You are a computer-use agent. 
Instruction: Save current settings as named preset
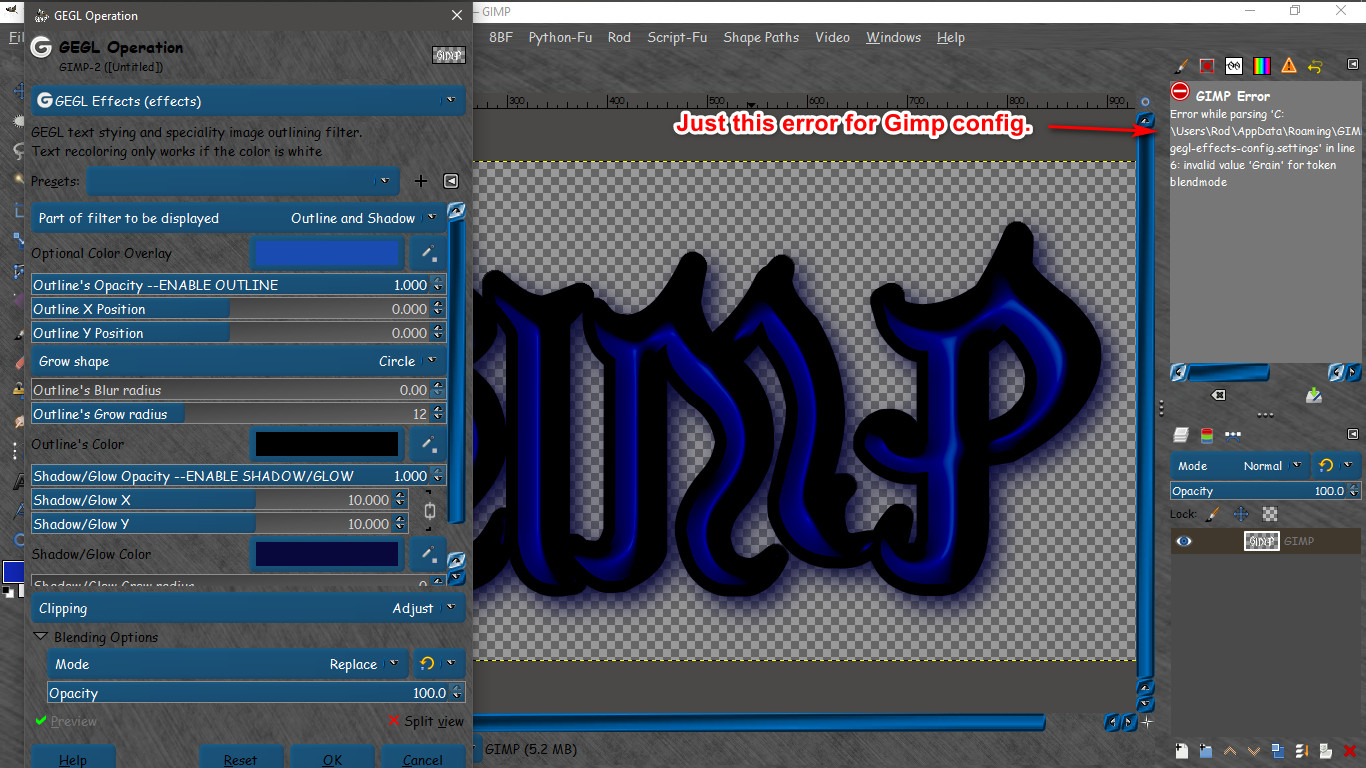[x=421, y=181]
